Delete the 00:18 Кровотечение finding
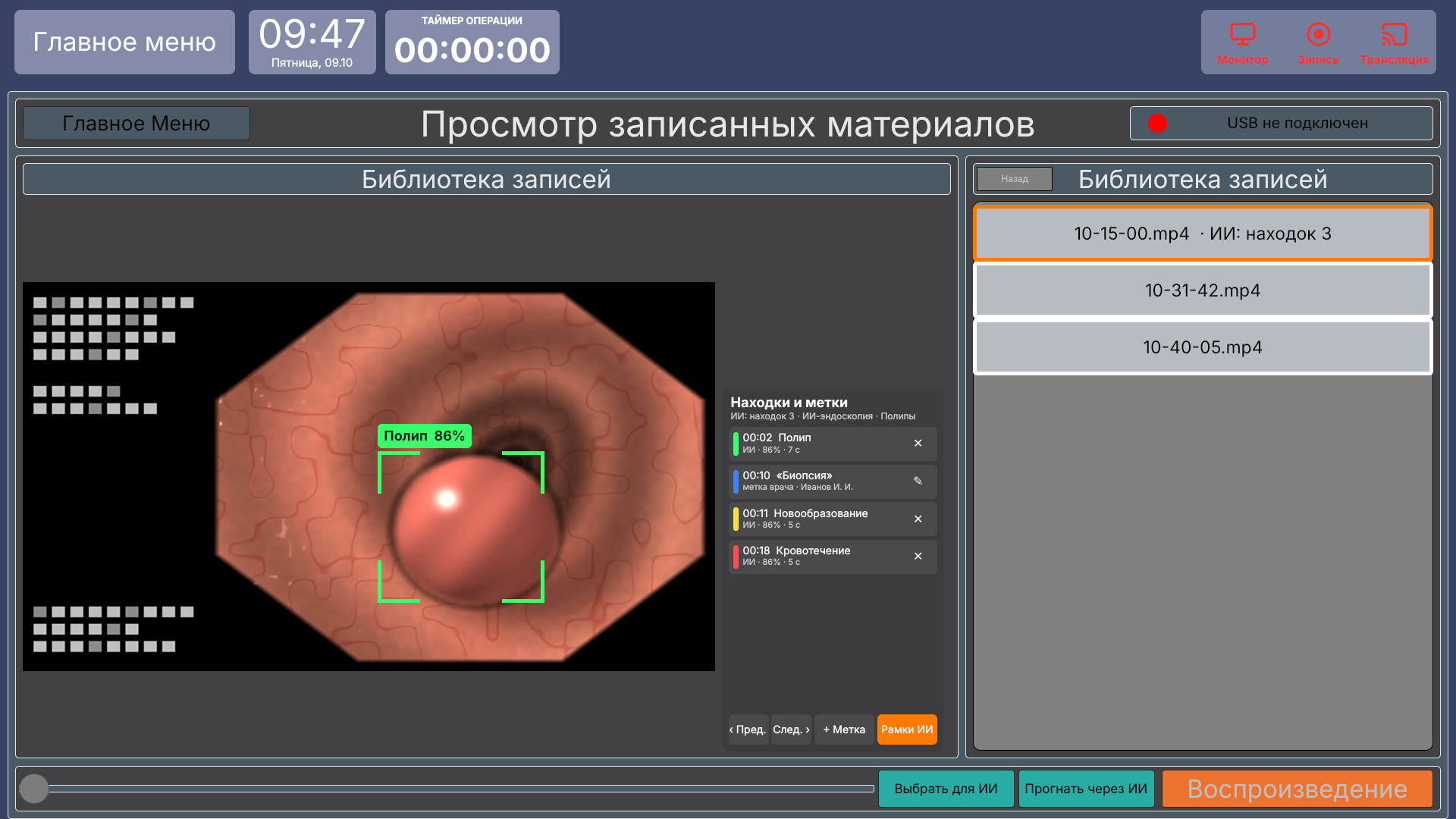The height and width of the screenshot is (819, 1456). [918, 557]
